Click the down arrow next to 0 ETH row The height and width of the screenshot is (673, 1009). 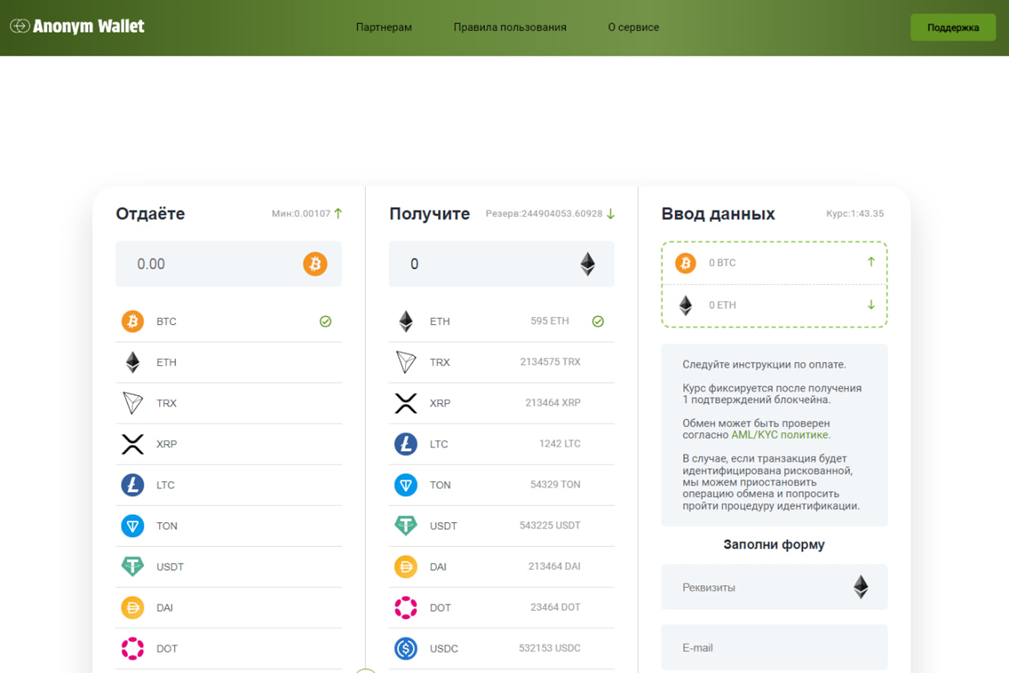pos(871,304)
